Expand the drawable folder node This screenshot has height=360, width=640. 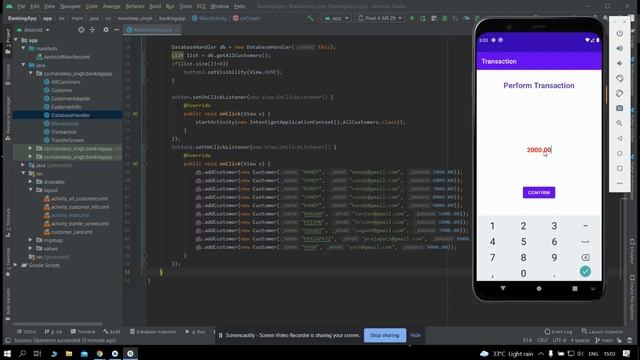[x=31, y=182]
